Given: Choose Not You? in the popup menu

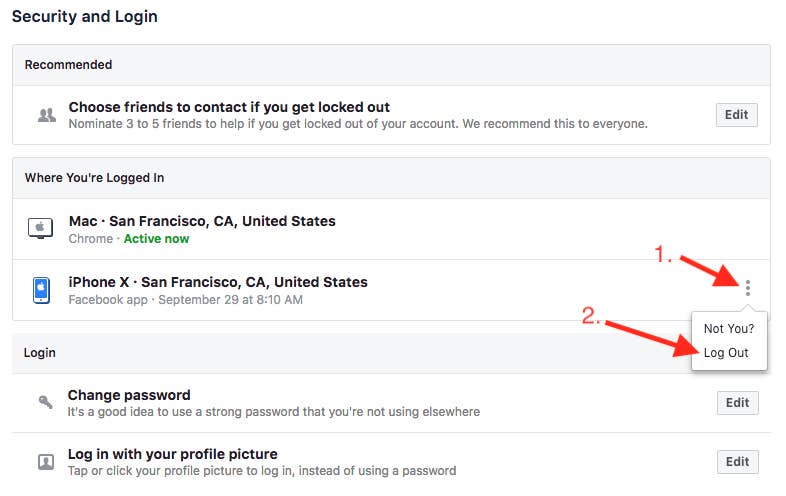Looking at the screenshot, I should coord(729,328).
